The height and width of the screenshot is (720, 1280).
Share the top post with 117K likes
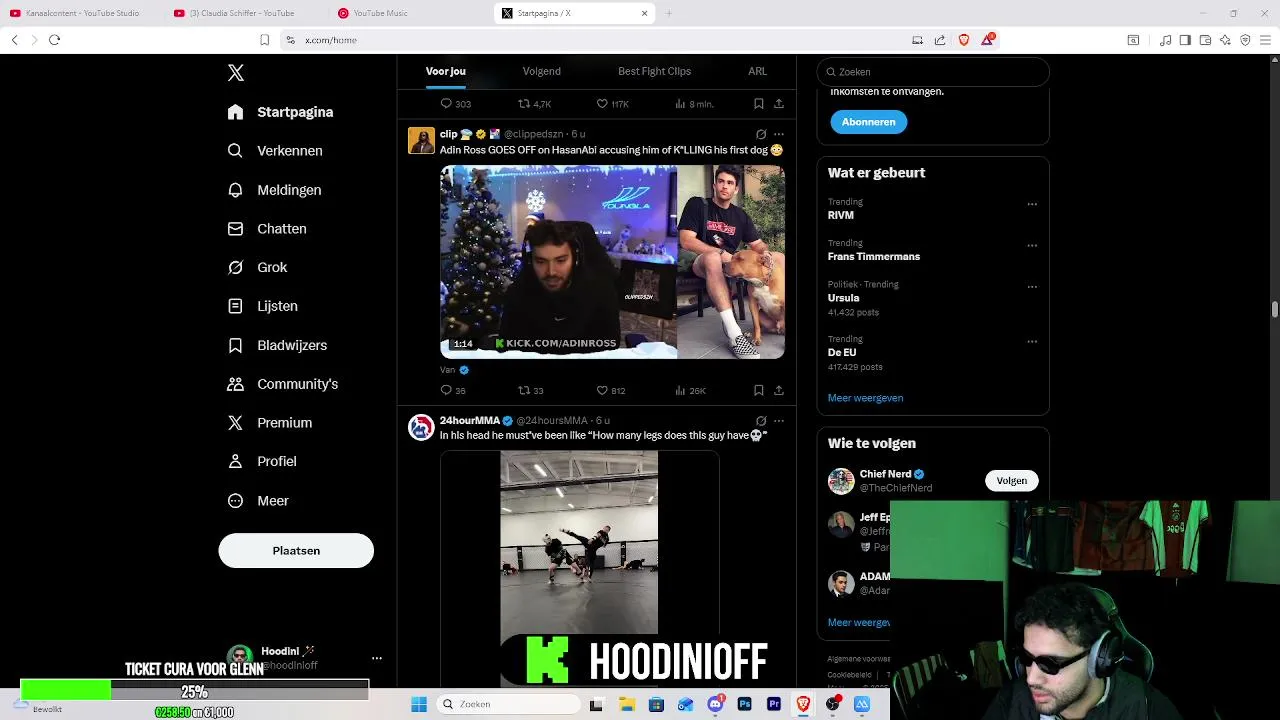tap(779, 104)
